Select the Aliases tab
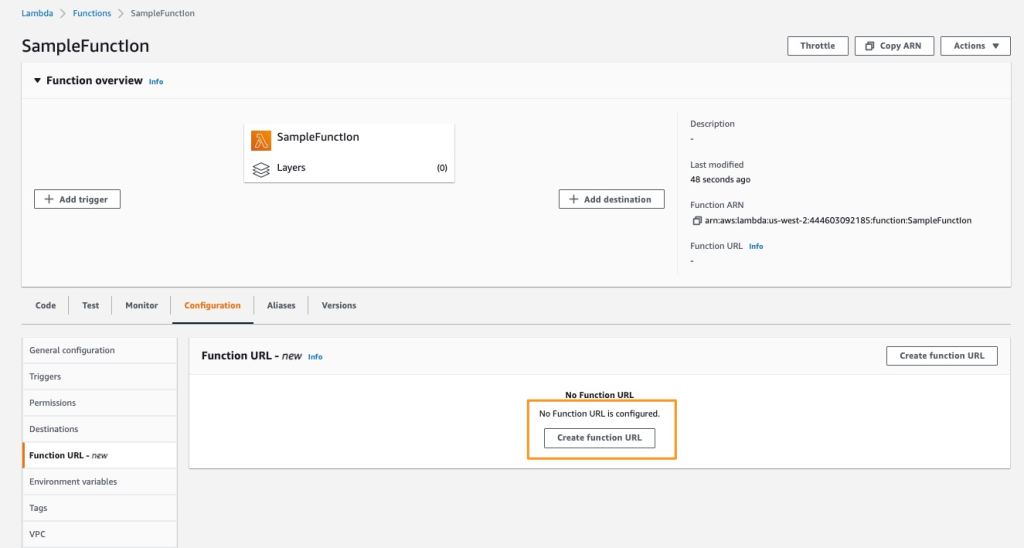1024x548 pixels. coord(281,305)
